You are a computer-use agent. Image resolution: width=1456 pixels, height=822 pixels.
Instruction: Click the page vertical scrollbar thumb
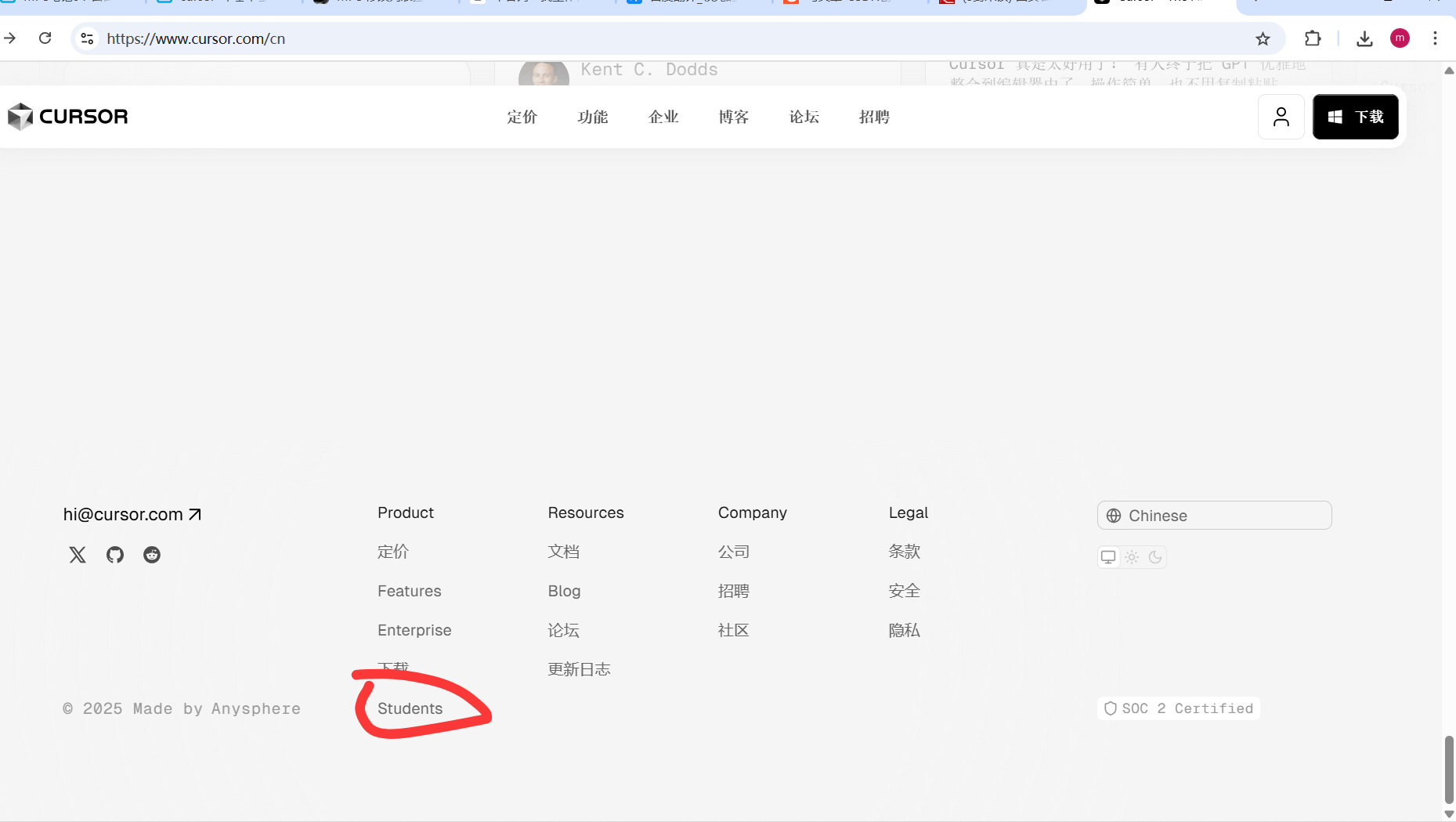point(1449,769)
